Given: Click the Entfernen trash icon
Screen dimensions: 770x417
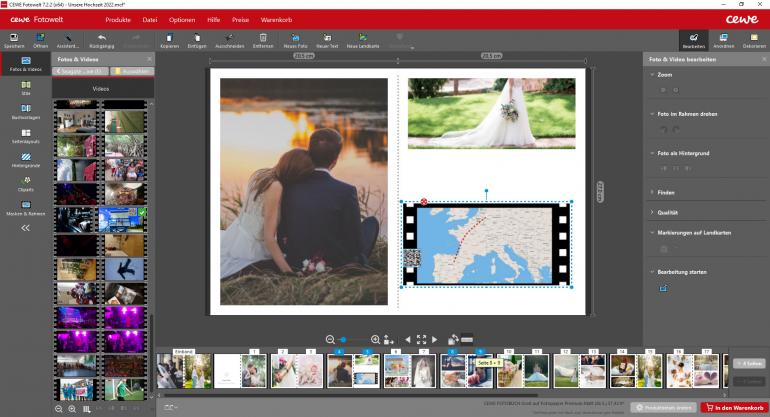Looking at the screenshot, I should pos(263,40).
